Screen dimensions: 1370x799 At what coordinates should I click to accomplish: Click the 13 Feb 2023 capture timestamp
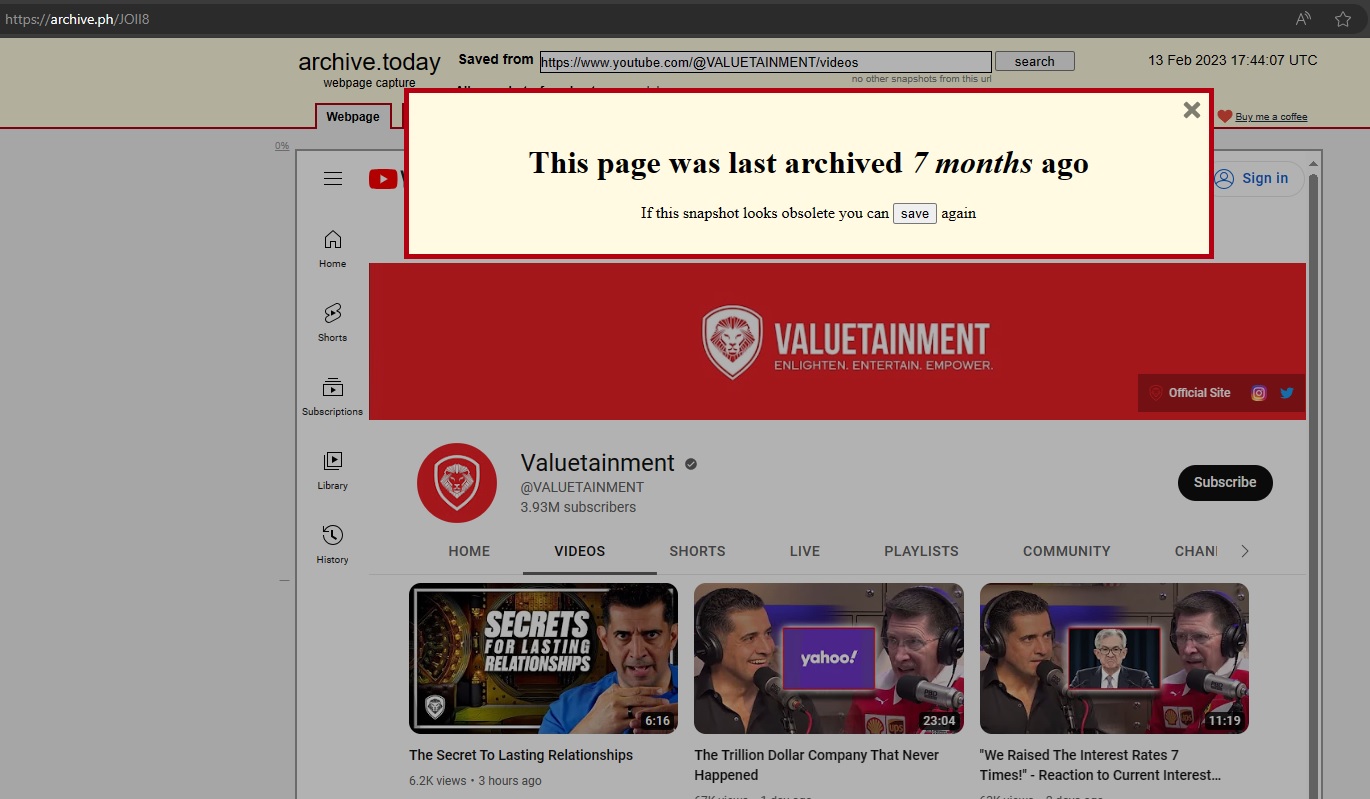[1232, 60]
